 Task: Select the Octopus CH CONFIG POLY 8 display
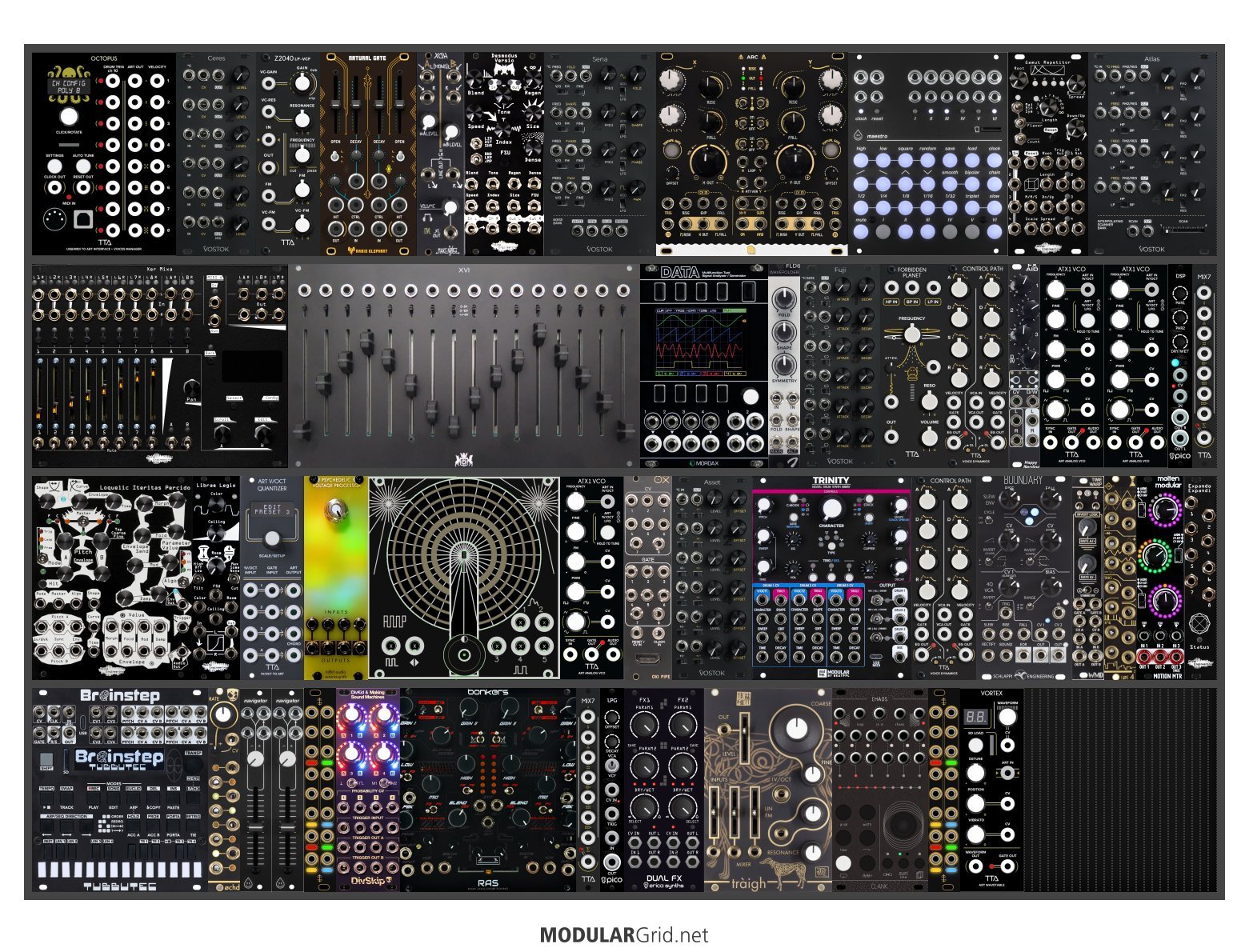69,86
